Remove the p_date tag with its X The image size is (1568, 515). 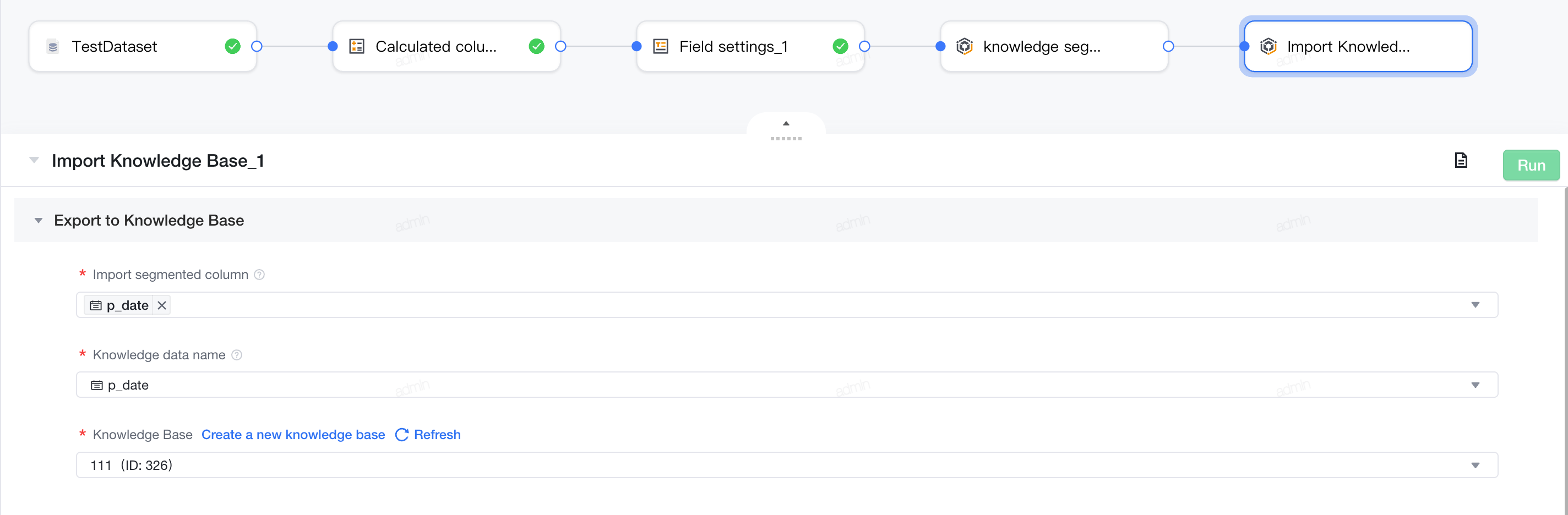click(x=161, y=305)
